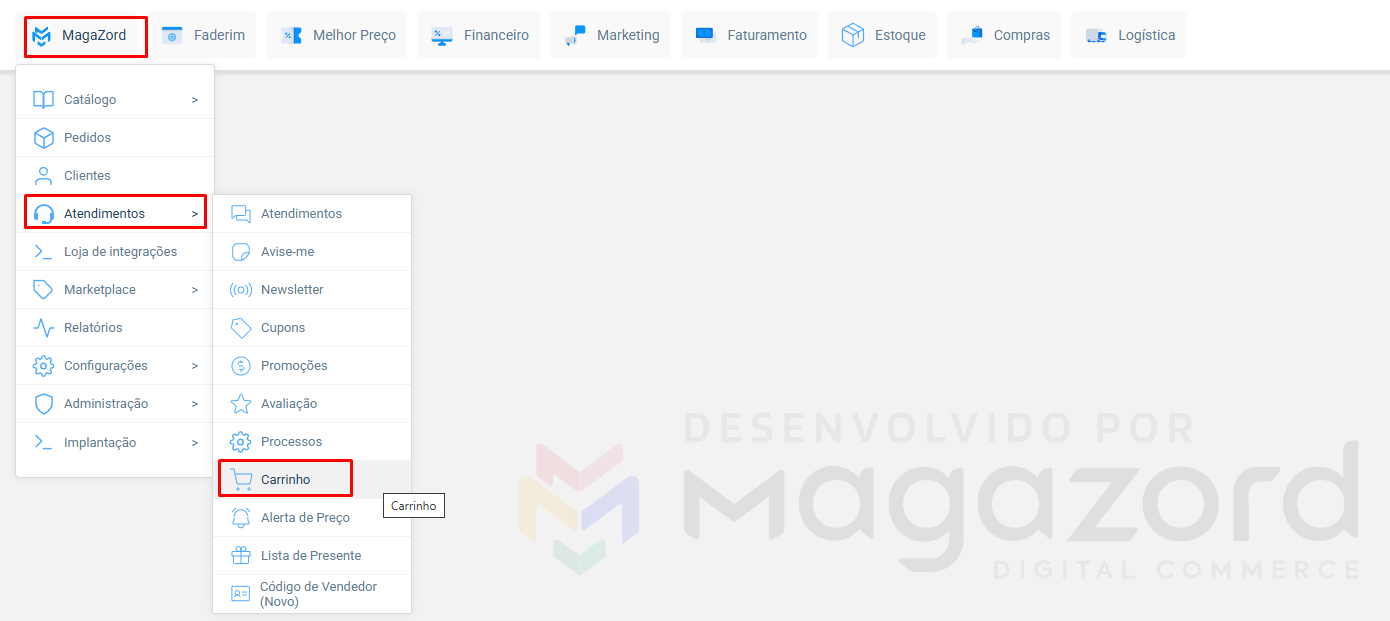The width and height of the screenshot is (1390, 621).
Task: Click the Alerta de Preço bell icon
Action: point(241,518)
